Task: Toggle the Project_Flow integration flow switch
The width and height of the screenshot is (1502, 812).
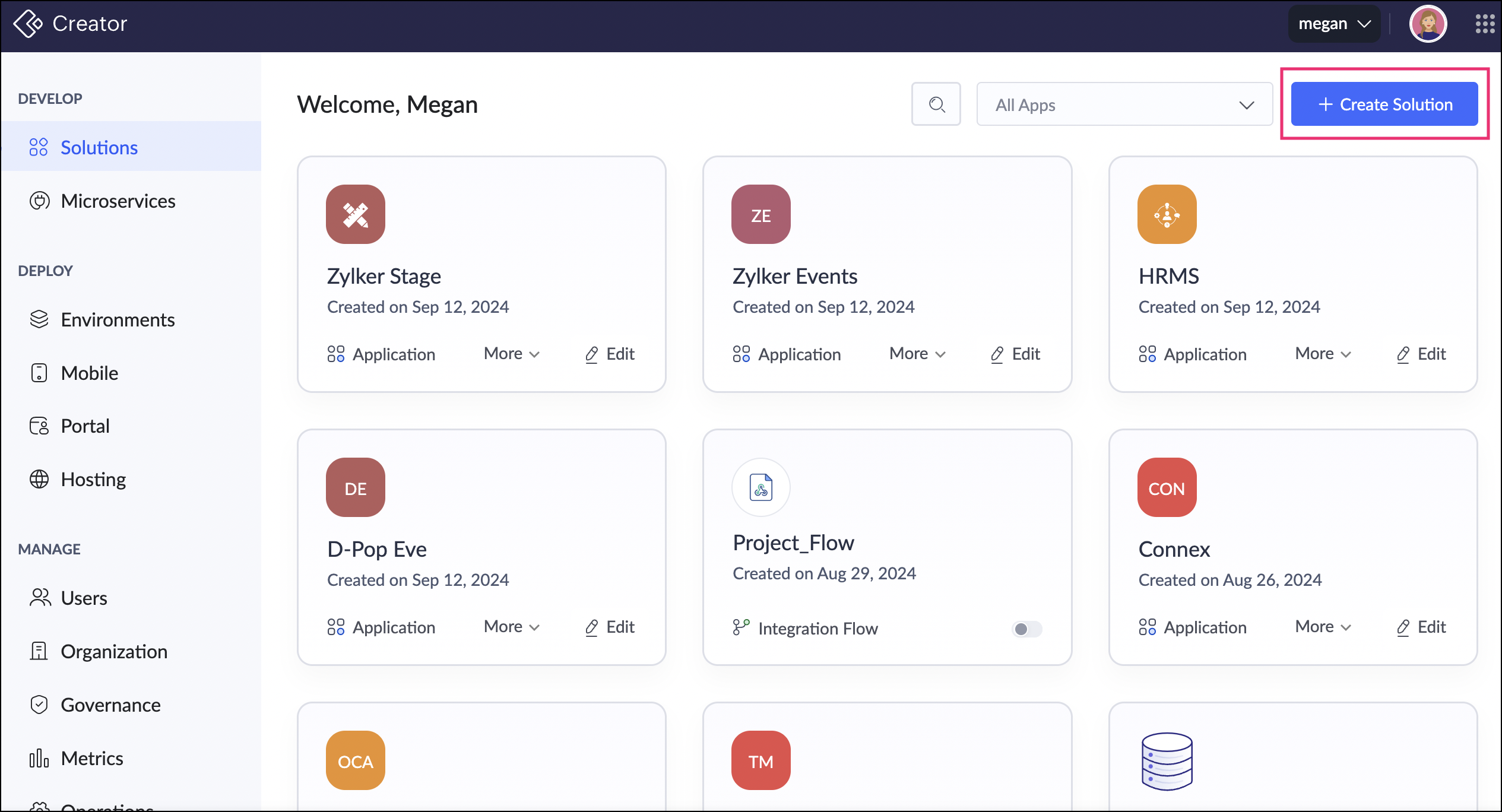Action: [x=1026, y=629]
